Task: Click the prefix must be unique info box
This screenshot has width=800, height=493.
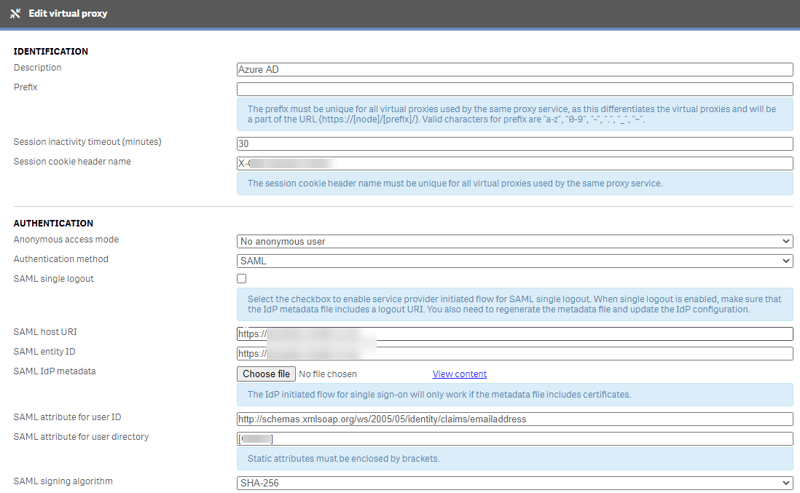Action: click(x=515, y=114)
